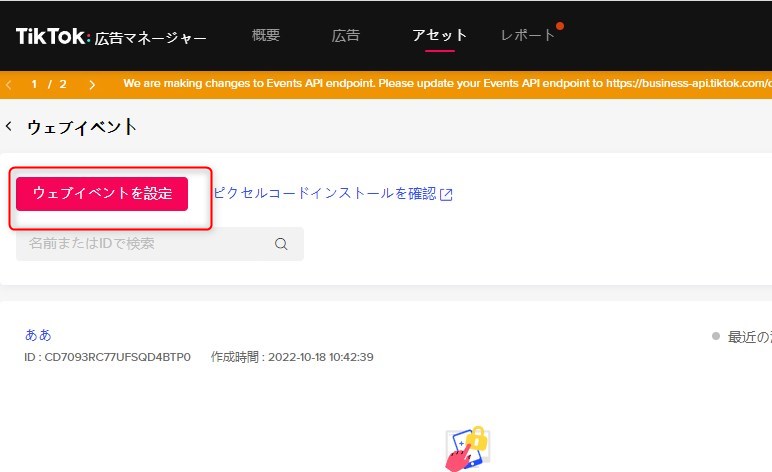The image size is (772, 472).
Task: Go back using arrow beside ウェブイベント
Action: click(10, 127)
